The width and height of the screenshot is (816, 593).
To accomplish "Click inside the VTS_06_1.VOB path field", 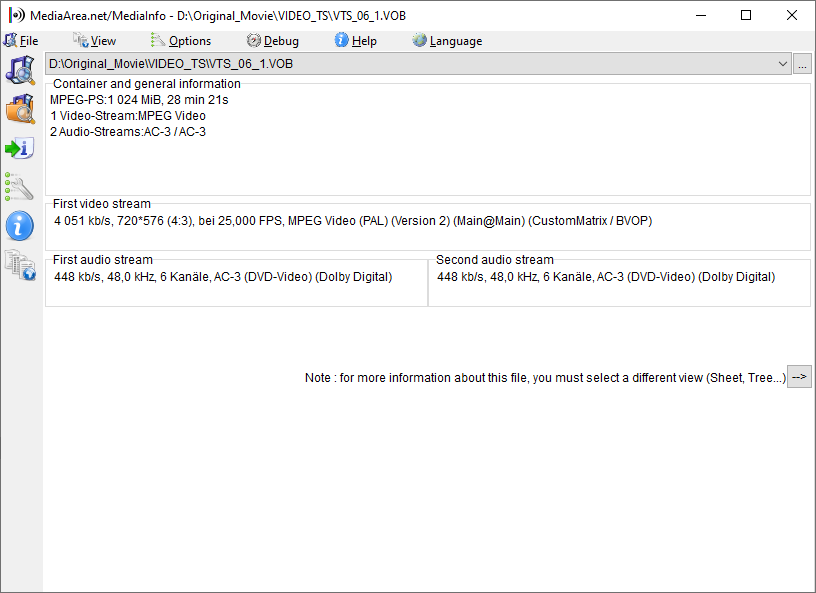I will click(300, 63).
